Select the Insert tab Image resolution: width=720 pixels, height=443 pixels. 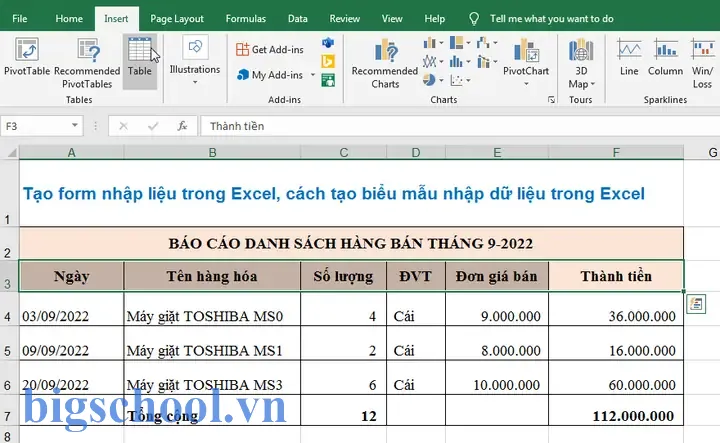pos(116,19)
